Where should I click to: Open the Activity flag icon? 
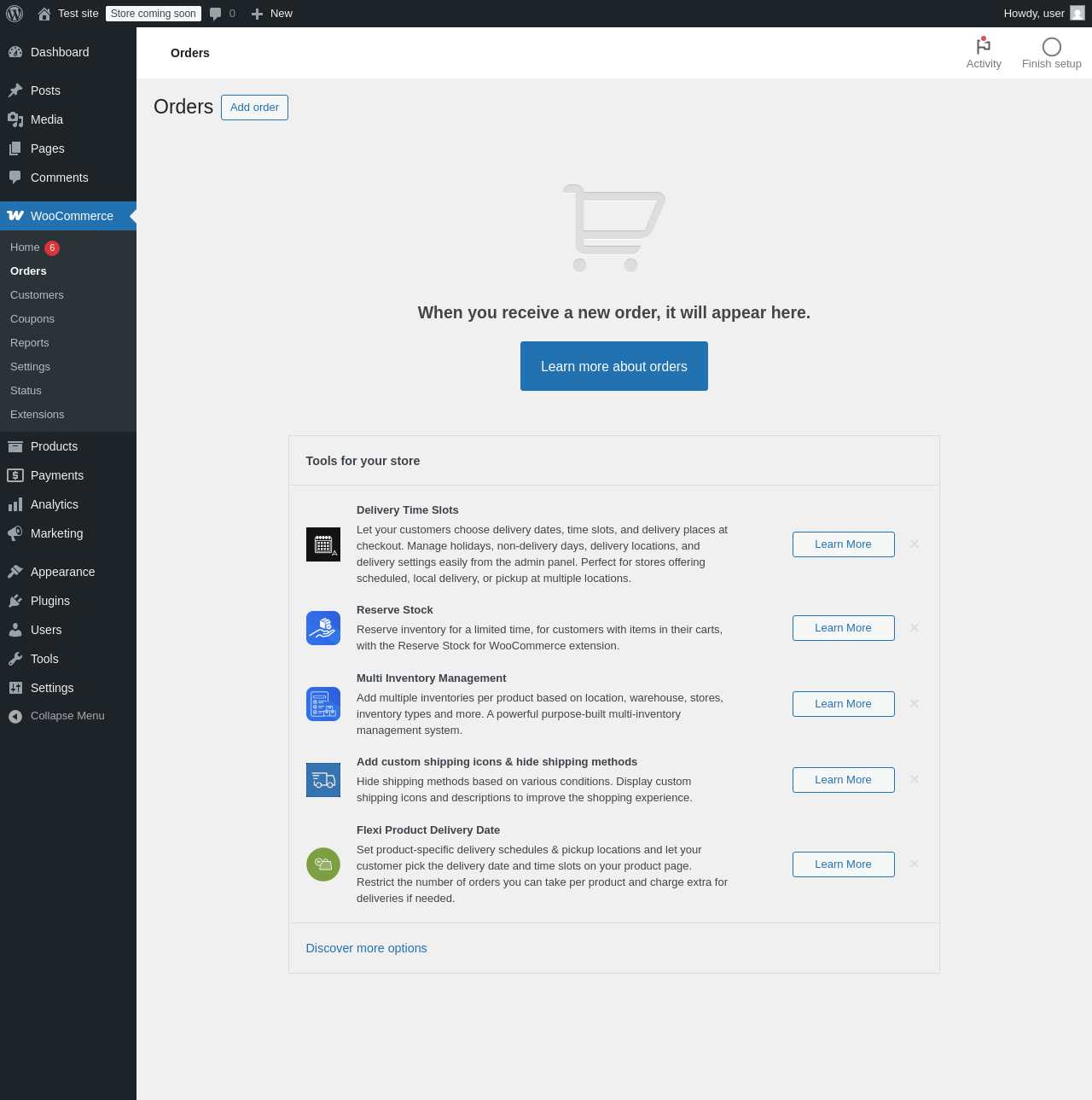[984, 46]
